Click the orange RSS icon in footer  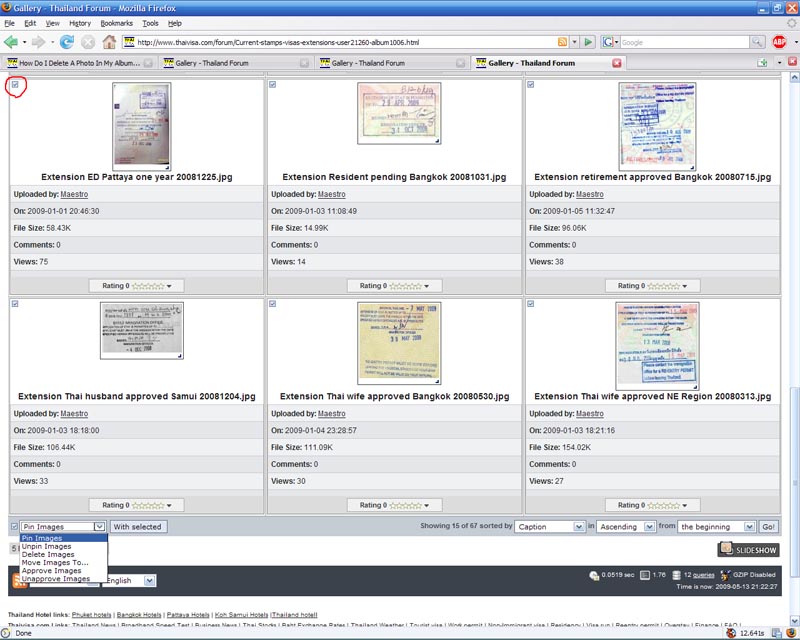19,581
